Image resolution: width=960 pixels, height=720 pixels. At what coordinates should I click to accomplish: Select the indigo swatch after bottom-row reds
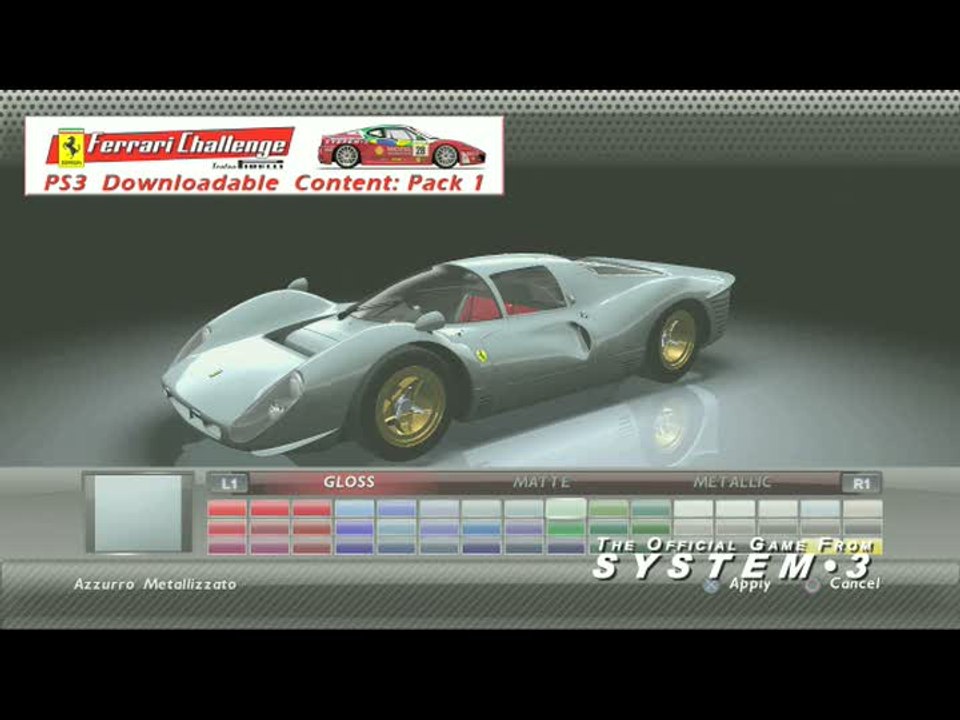coord(354,546)
